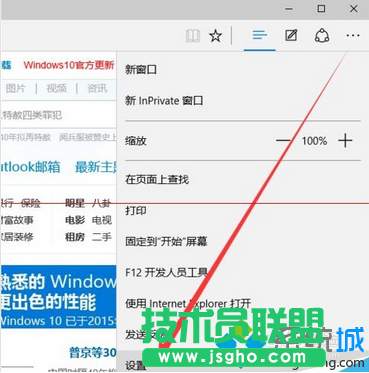Minimize the Edge browser window
369x373 pixels.
pyautogui.click(x=289, y=9)
